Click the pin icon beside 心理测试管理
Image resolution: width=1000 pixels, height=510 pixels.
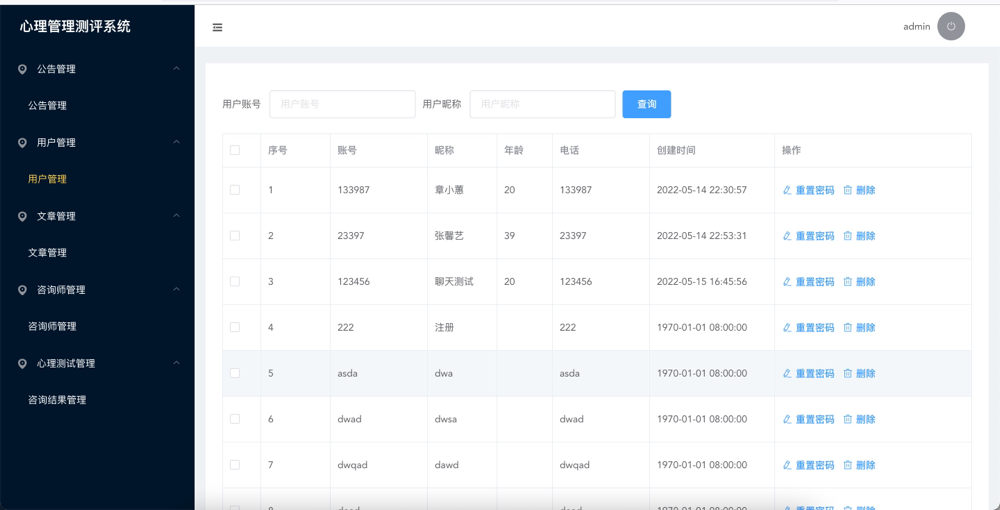22,363
